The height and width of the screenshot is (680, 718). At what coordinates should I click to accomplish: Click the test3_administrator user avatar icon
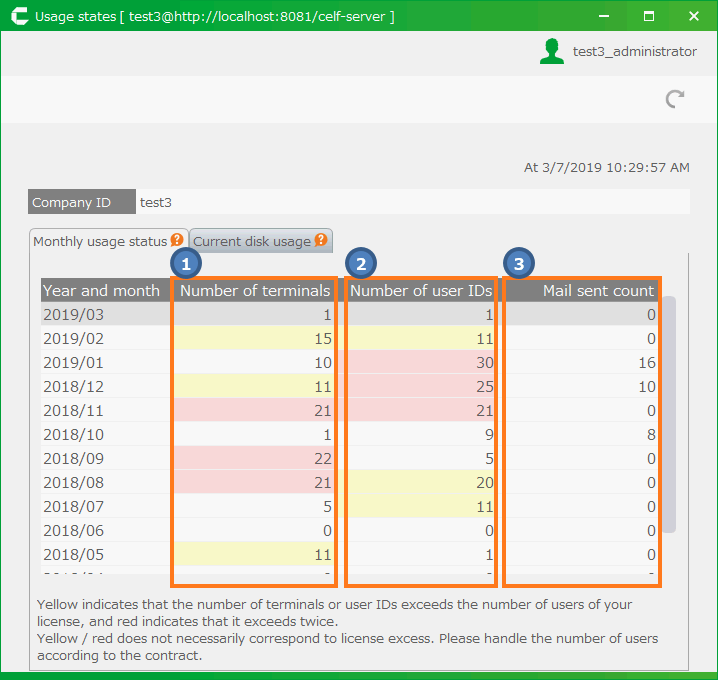(x=551, y=52)
